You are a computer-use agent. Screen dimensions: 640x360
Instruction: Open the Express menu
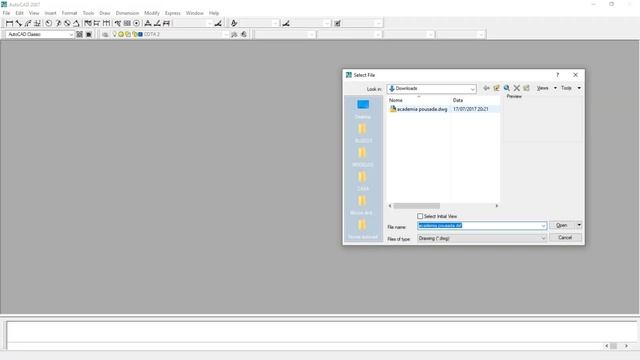point(173,13)
